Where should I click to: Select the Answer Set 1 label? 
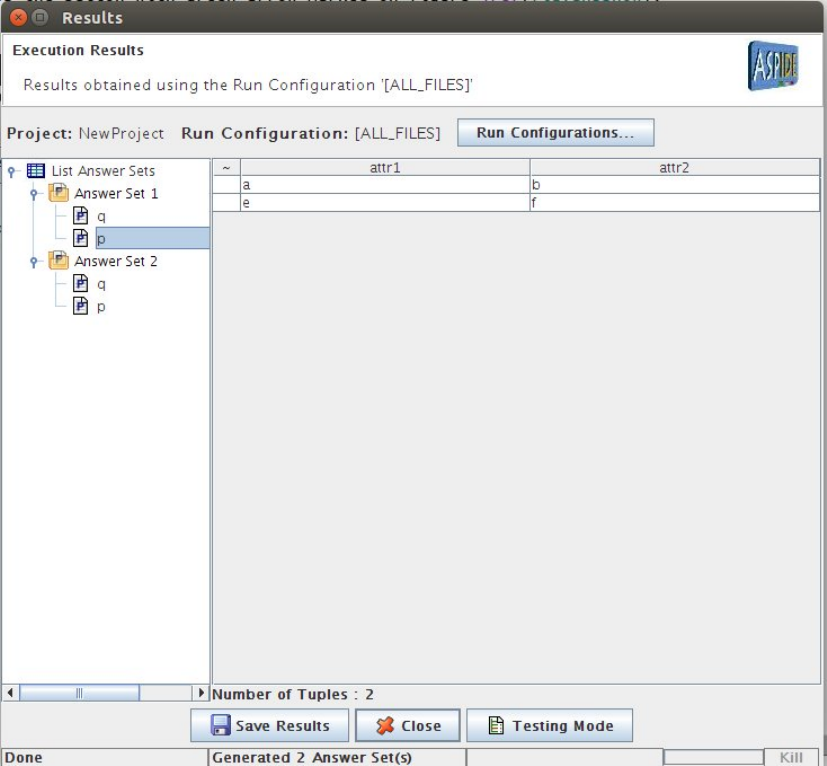coord(116,194)
